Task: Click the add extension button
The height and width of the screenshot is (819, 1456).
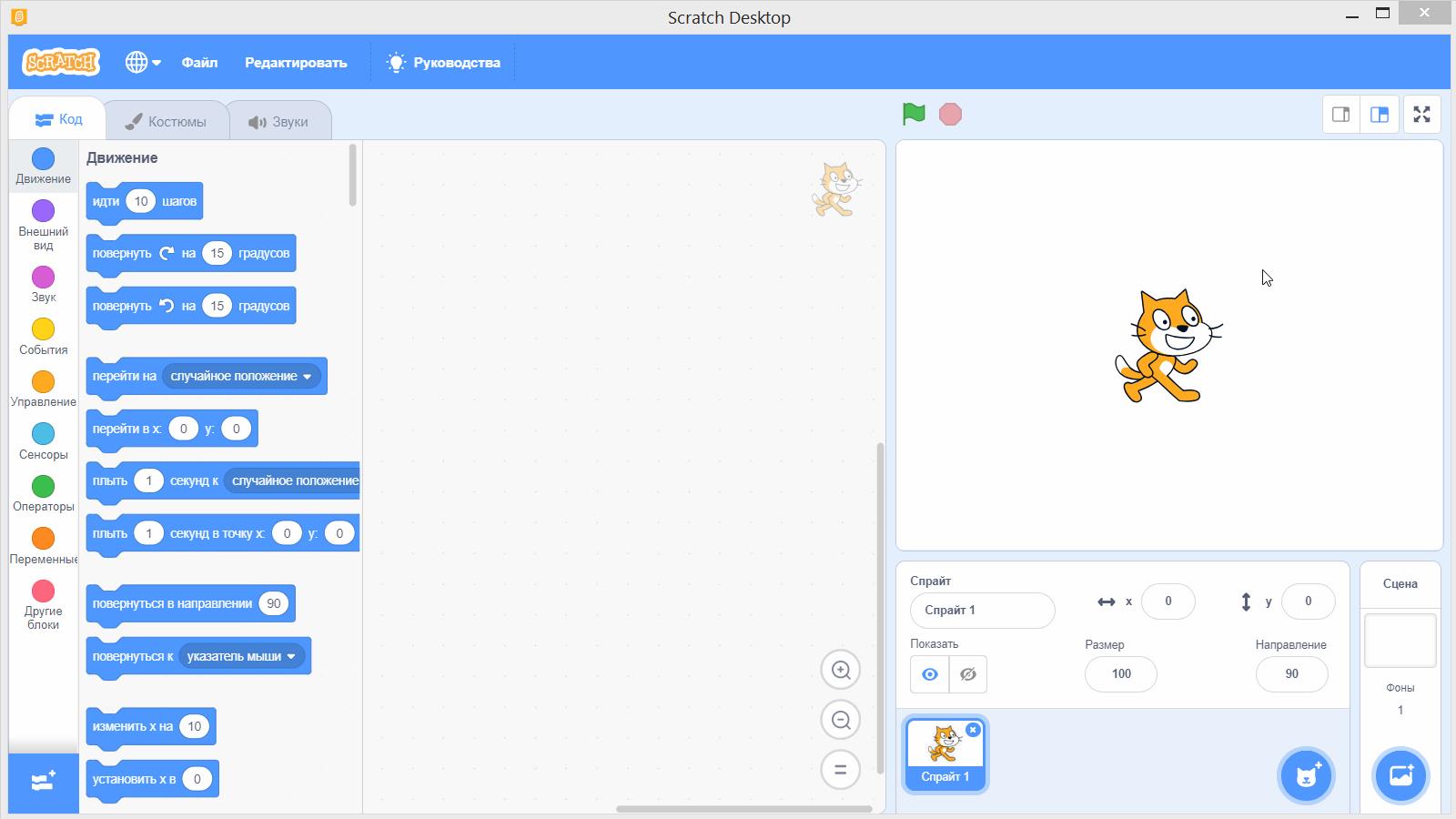Action: pyautogui.click(x=44, y=783)
